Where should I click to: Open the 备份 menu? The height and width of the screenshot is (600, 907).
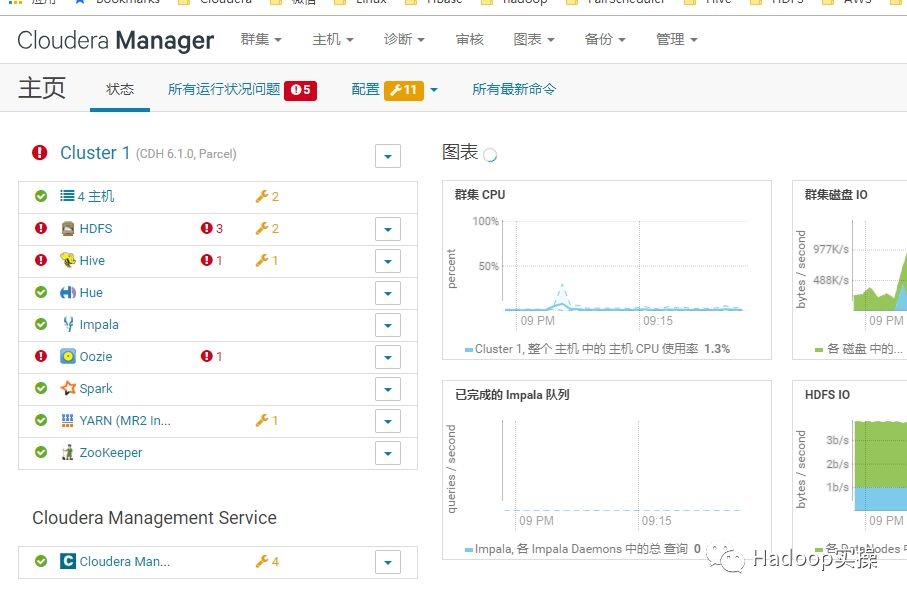pos(605,39)
